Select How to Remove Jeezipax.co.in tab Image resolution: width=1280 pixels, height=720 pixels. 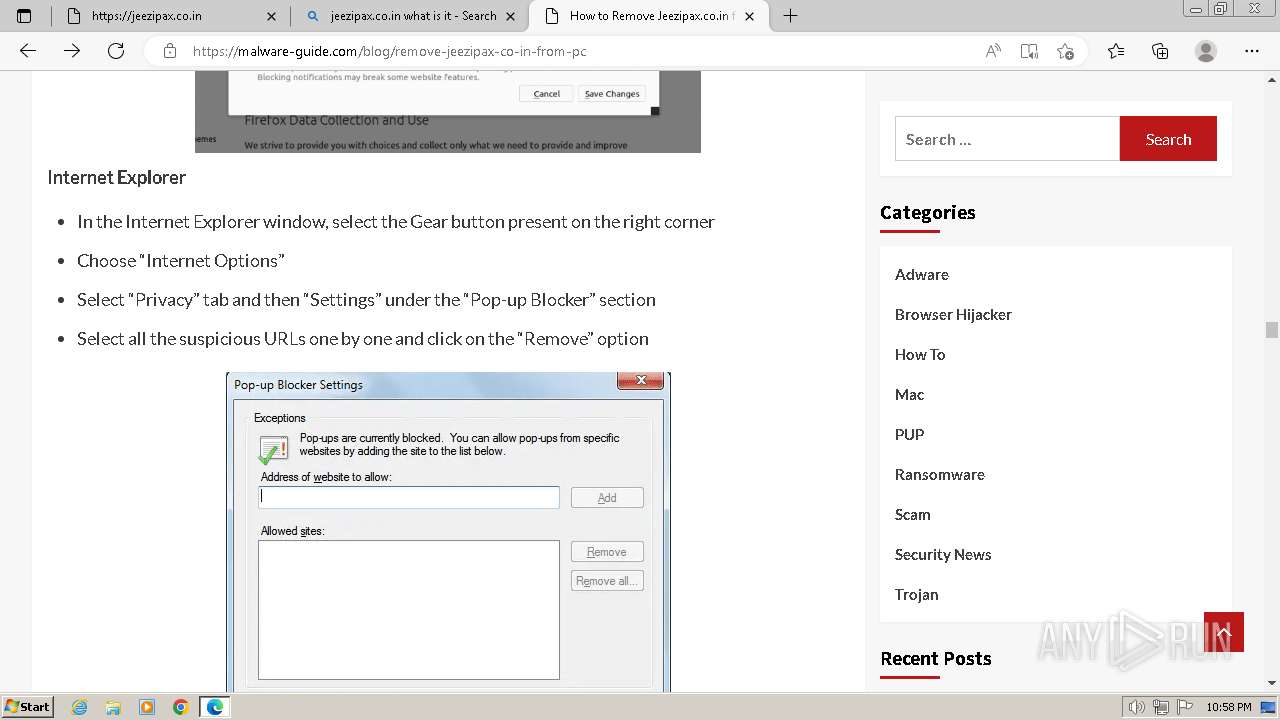[649, 16]
